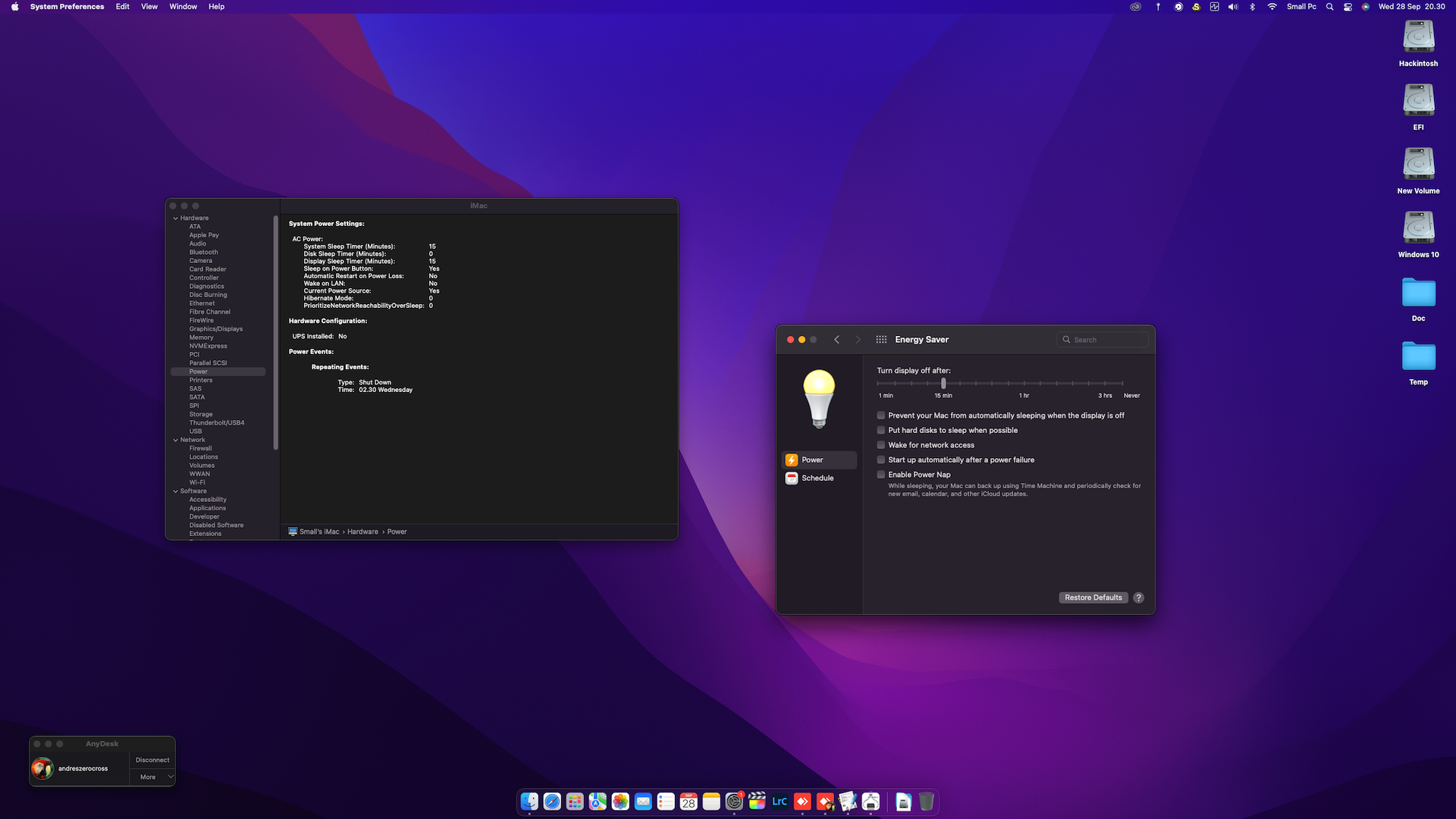Viewport: 1456px width, 819px height.
Task: Switch to the Schedule pane in Energy Saver
Action: click(819, 478)
